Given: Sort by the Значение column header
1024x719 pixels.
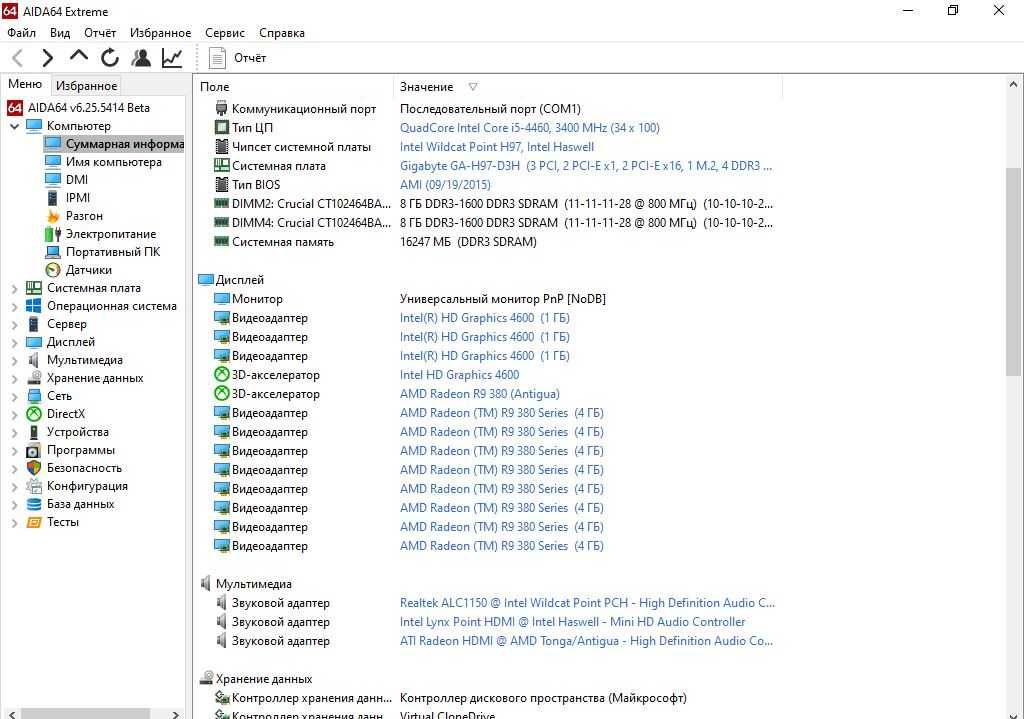Looking at the screenshot, I should click(426, 87).
